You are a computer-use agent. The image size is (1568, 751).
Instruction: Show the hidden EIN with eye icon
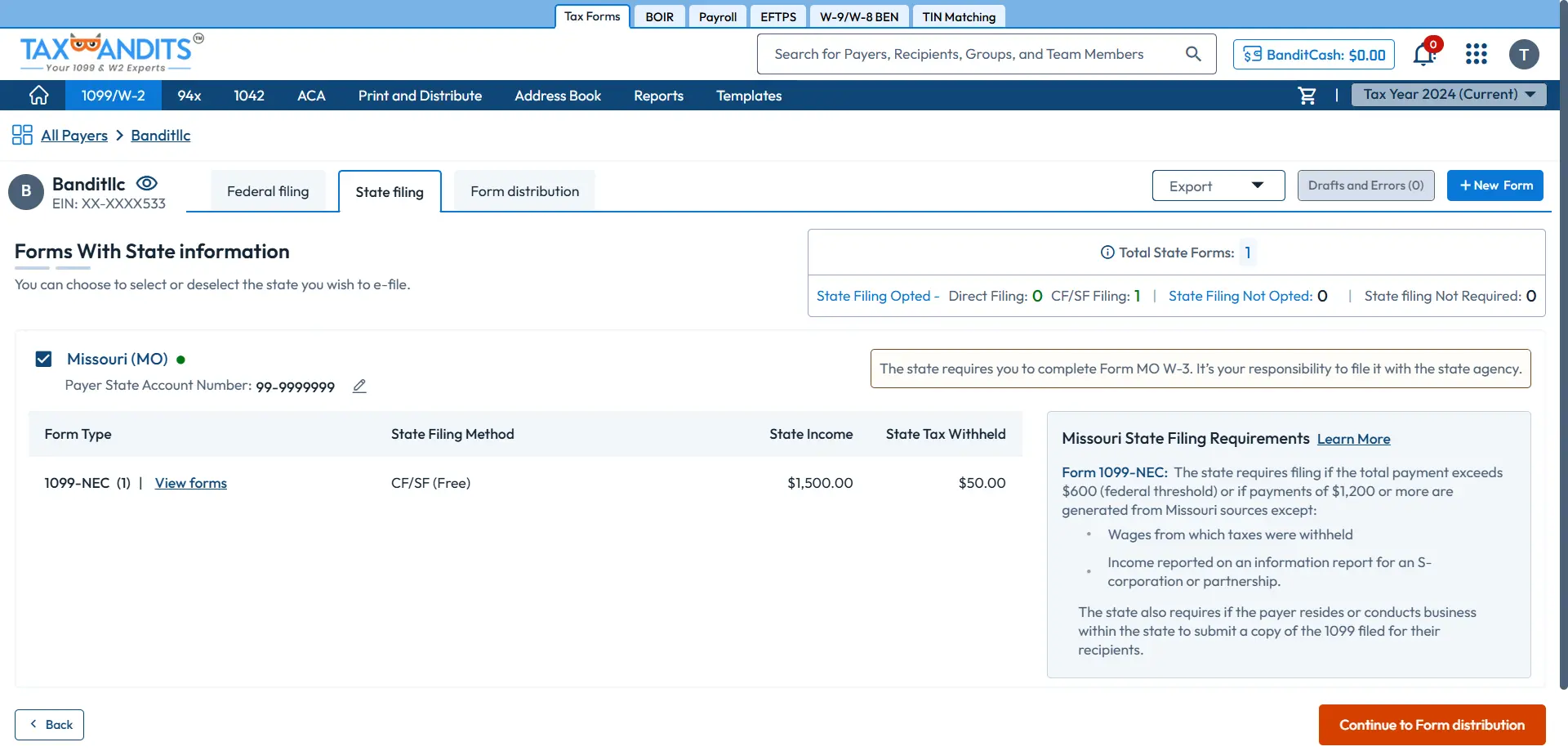tap(147, 183)
